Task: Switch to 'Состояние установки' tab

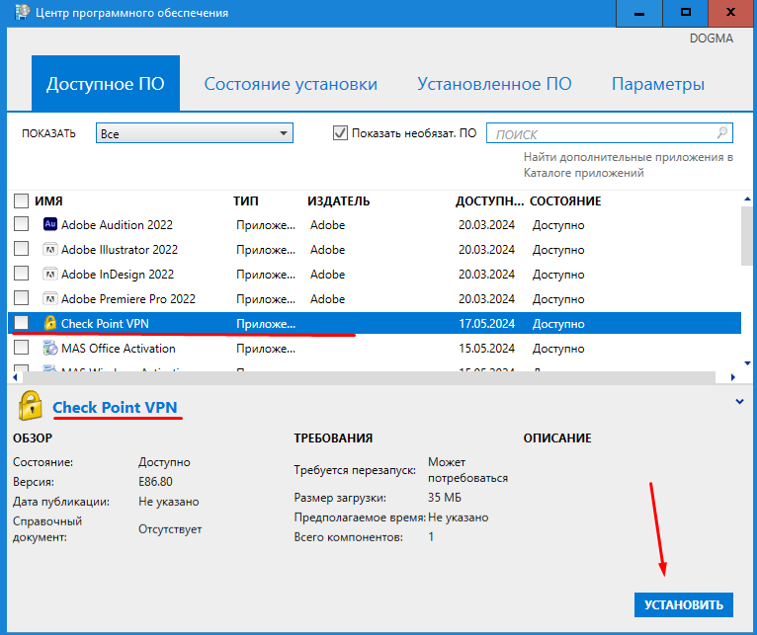Action: point(291,84)
